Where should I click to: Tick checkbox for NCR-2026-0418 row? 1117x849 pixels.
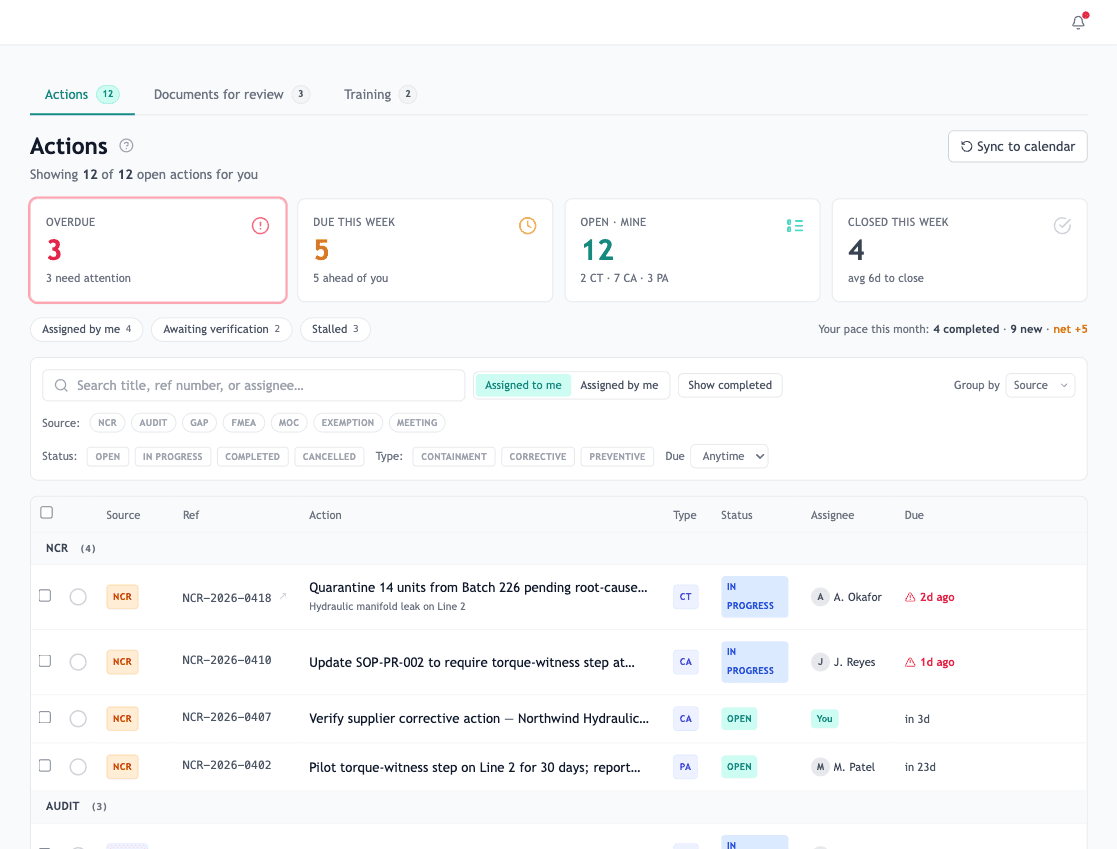(45, 595)
